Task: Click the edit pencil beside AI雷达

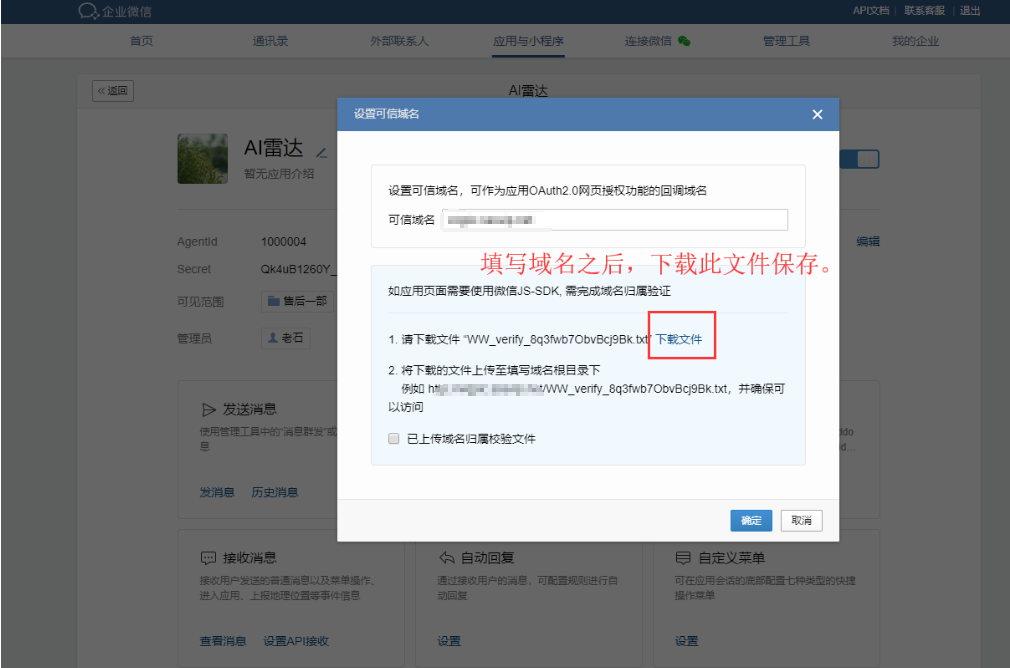Action: click(x=321, y=153)
